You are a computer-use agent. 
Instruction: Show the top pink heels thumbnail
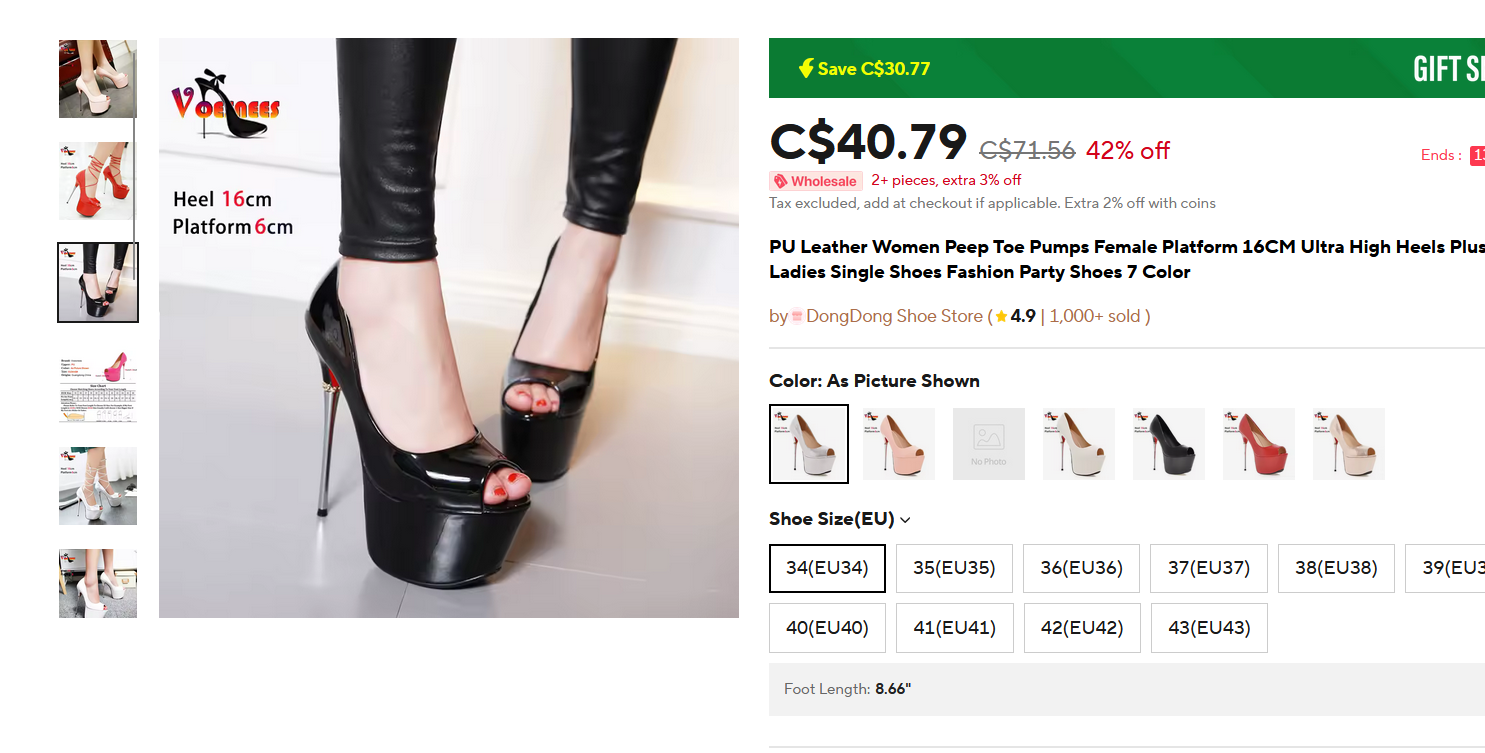pyautogui.click(x=98, y=79)
